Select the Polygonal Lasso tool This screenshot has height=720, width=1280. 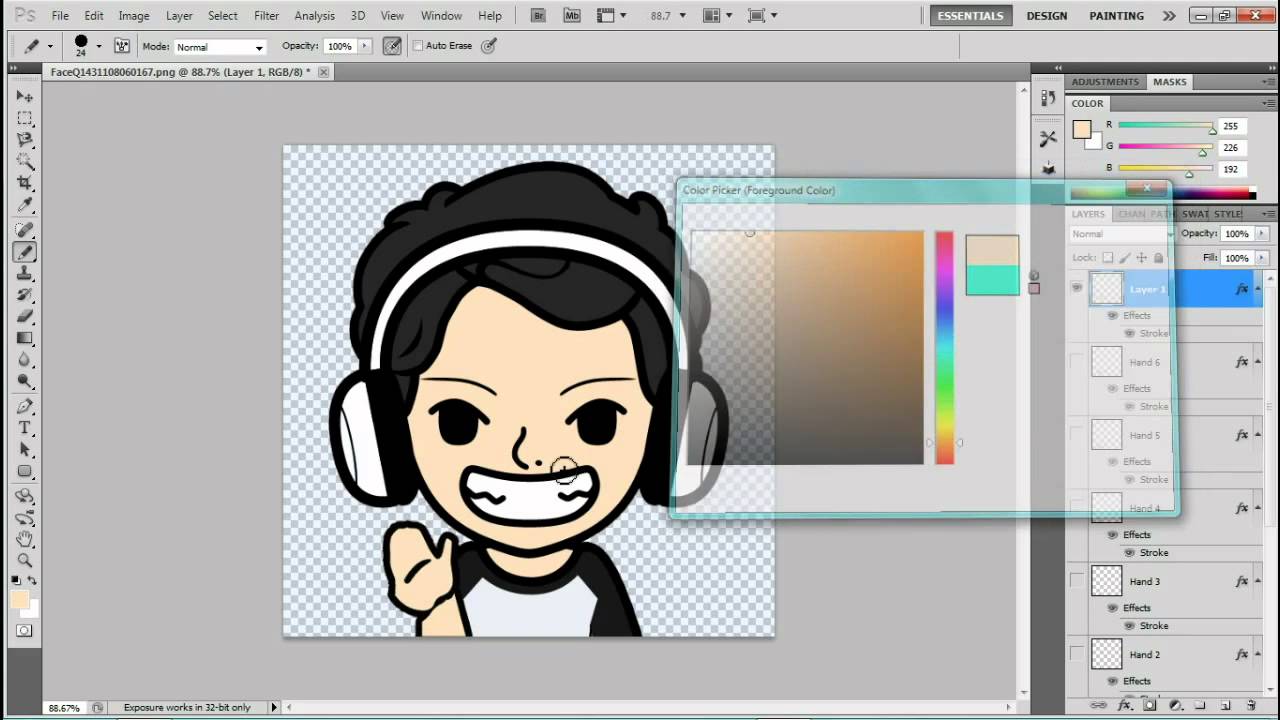pyautogui.click(x=25, y=140)
